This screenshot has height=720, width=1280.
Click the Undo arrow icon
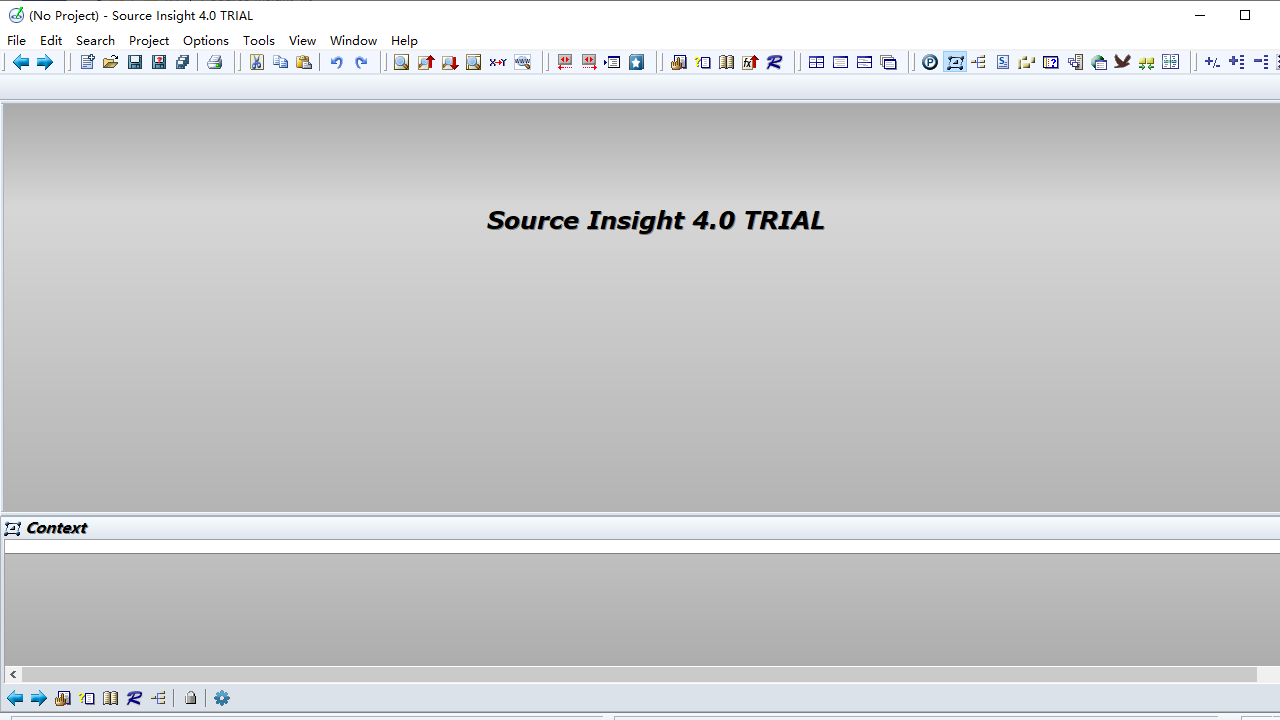[x=337, y=62]
